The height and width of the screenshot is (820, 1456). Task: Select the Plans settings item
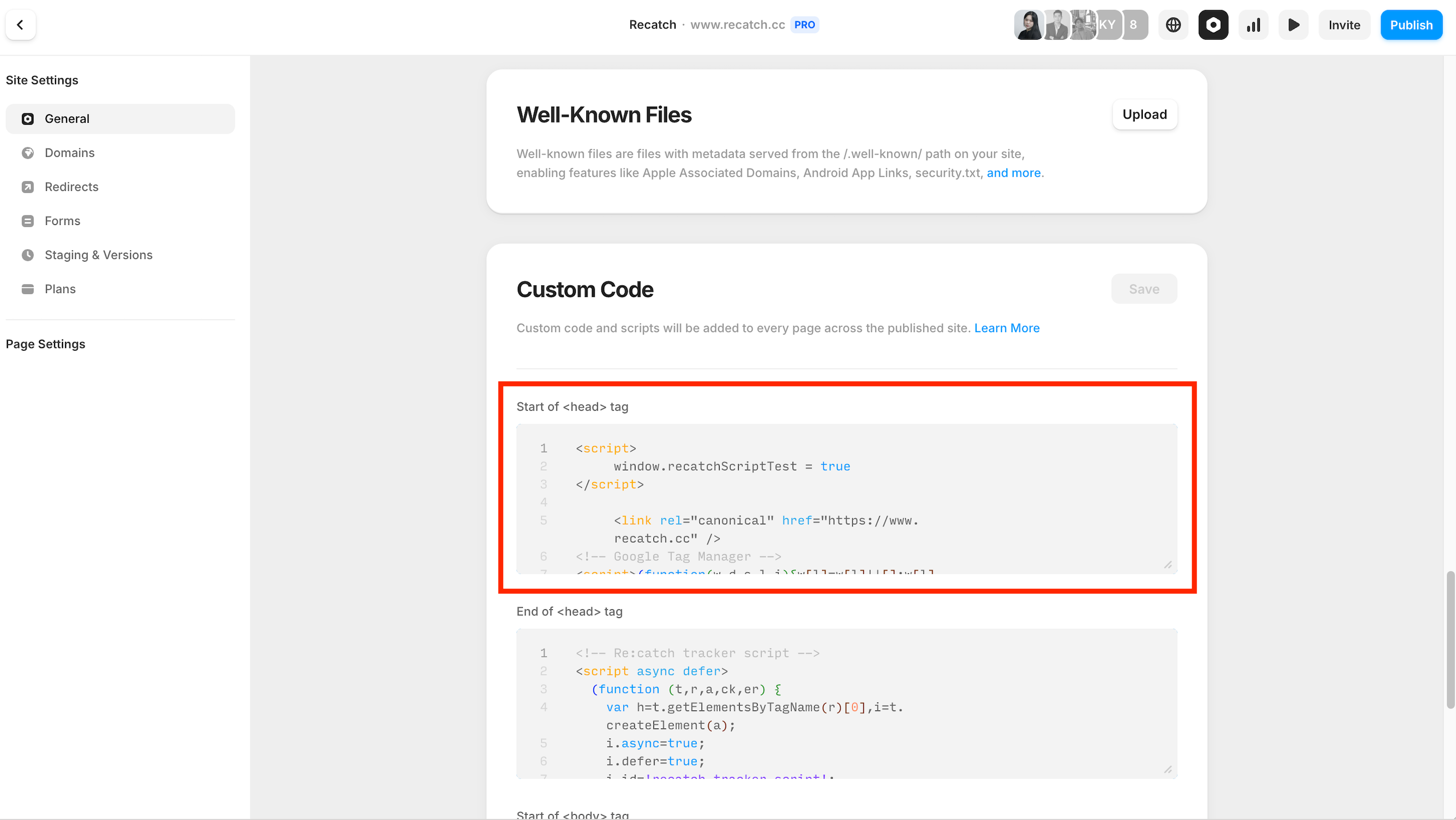click(60, 289)
